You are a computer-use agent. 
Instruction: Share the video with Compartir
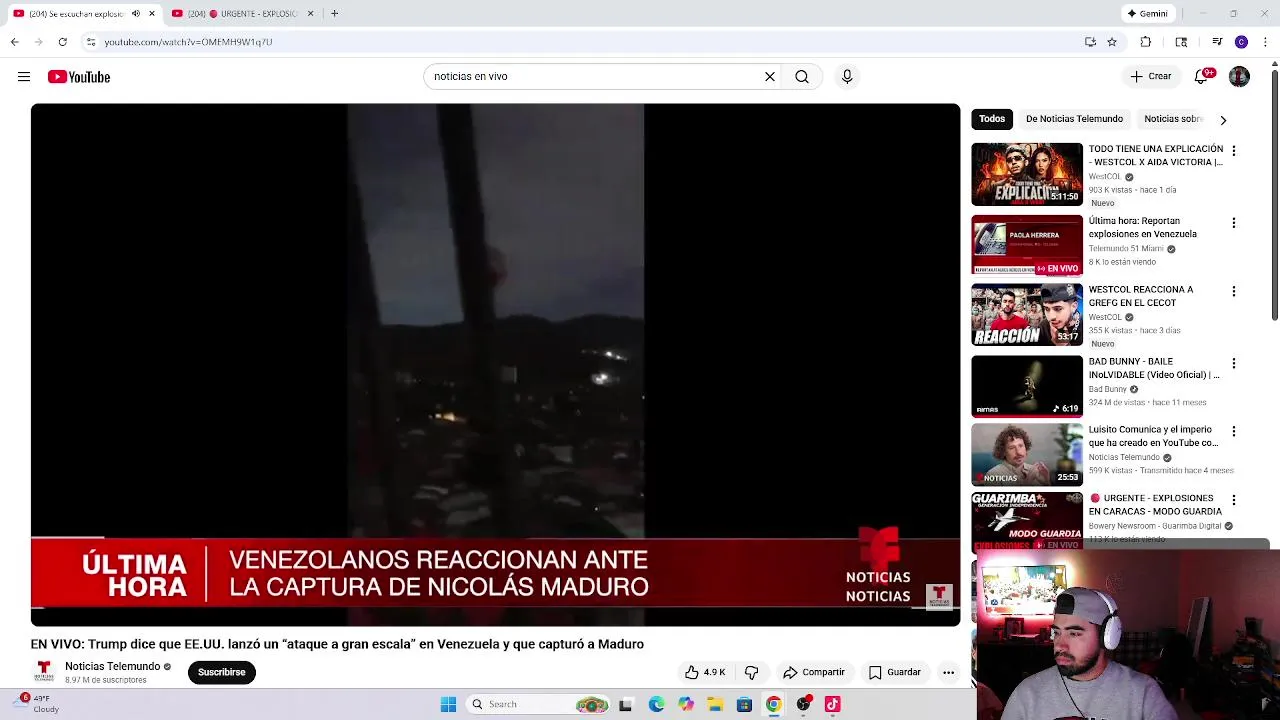814,672
